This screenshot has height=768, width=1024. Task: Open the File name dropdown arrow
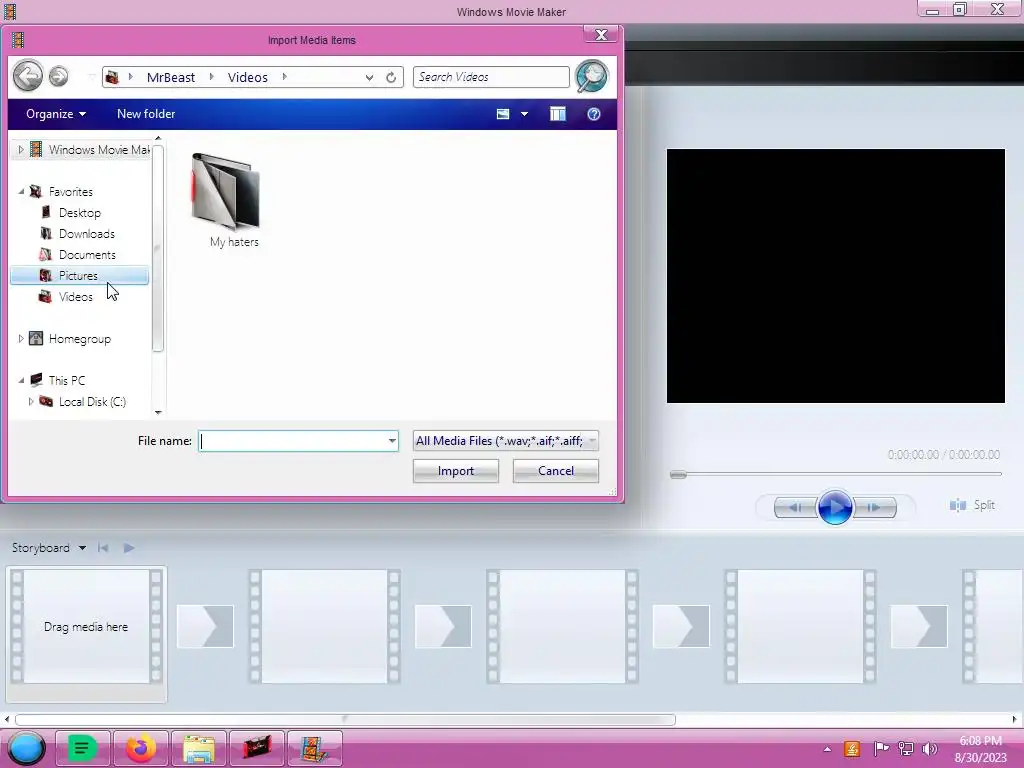tap(392, 441)
